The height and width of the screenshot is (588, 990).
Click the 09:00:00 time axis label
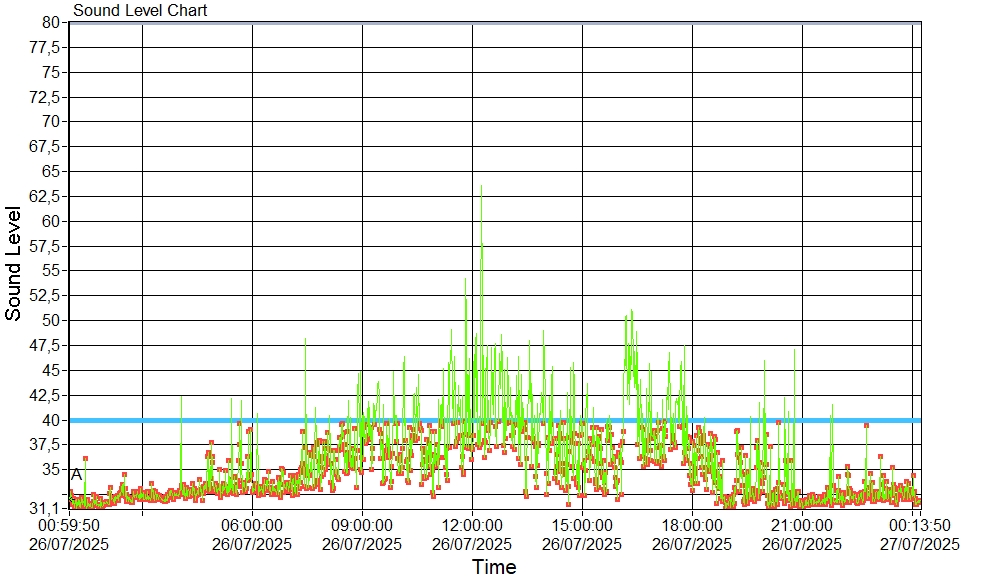point(362,525)
